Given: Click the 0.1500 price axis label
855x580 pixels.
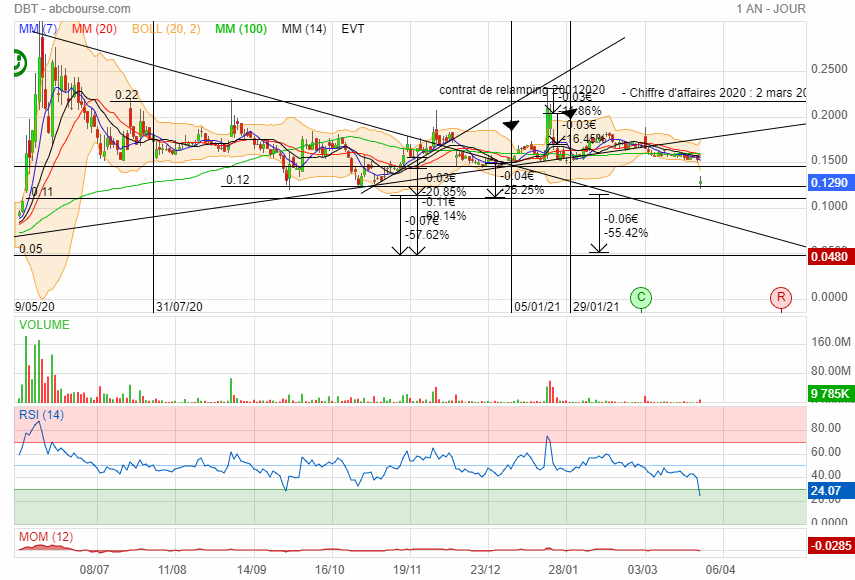Looking at the screenshot, I should pos(829,160).
